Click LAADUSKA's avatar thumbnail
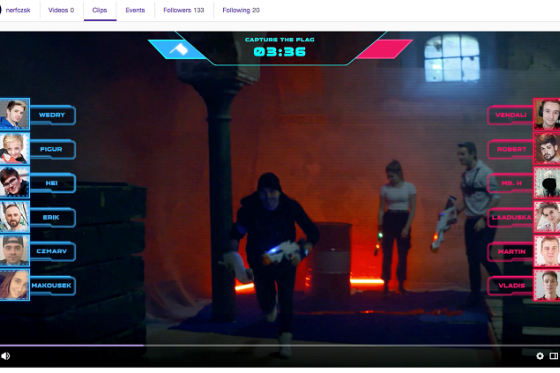Viewport: 560px width, 373px height. point(547,217)
